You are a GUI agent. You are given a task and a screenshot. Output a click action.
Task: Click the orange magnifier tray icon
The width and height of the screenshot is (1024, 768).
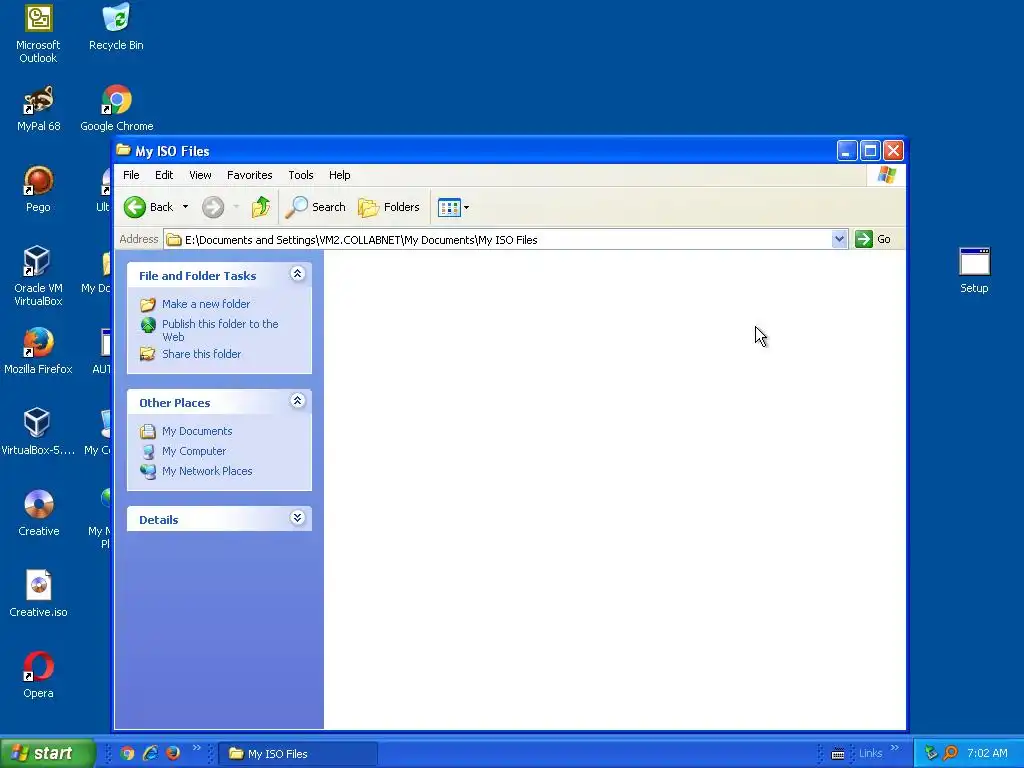950,754
